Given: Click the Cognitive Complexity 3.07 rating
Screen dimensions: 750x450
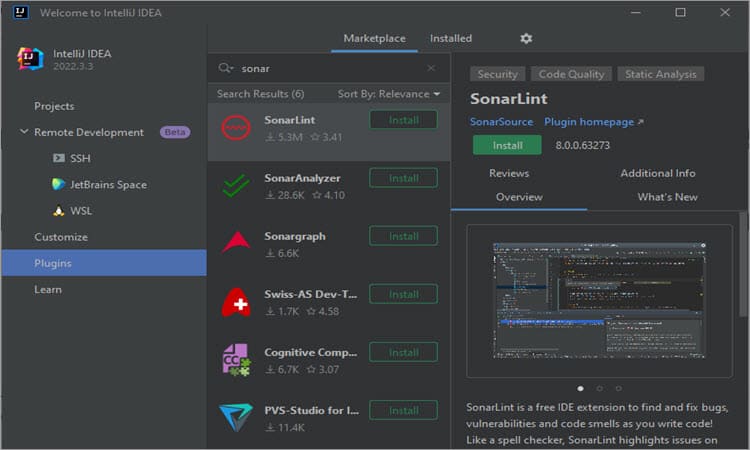Looking at the screenshot, I should (x=323, y=369).
